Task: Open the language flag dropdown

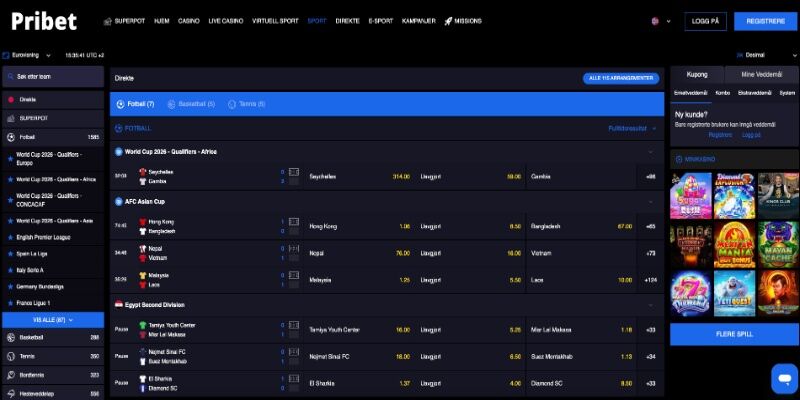Action: (657, 21)
